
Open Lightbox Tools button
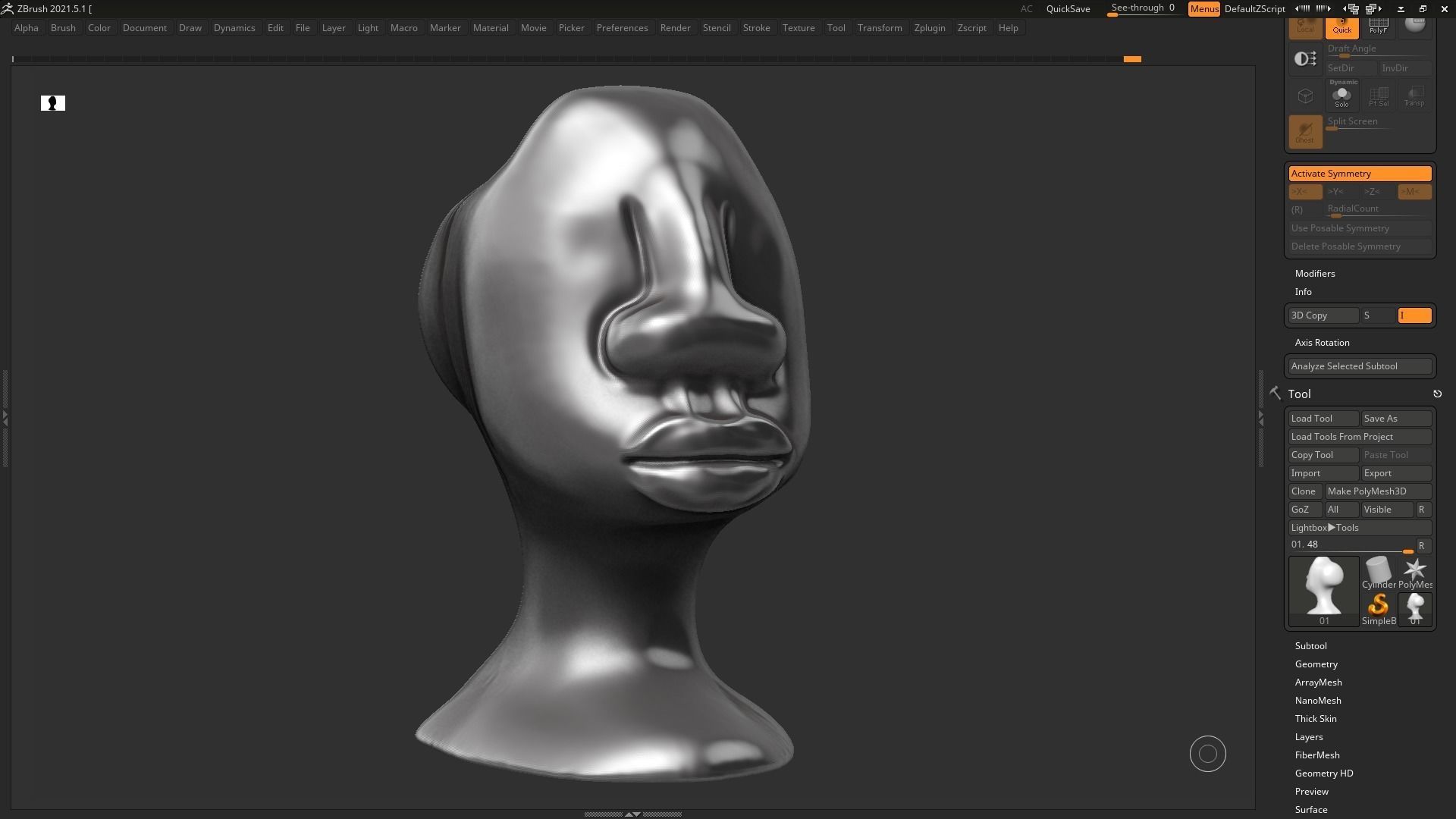coord(1360,528)
